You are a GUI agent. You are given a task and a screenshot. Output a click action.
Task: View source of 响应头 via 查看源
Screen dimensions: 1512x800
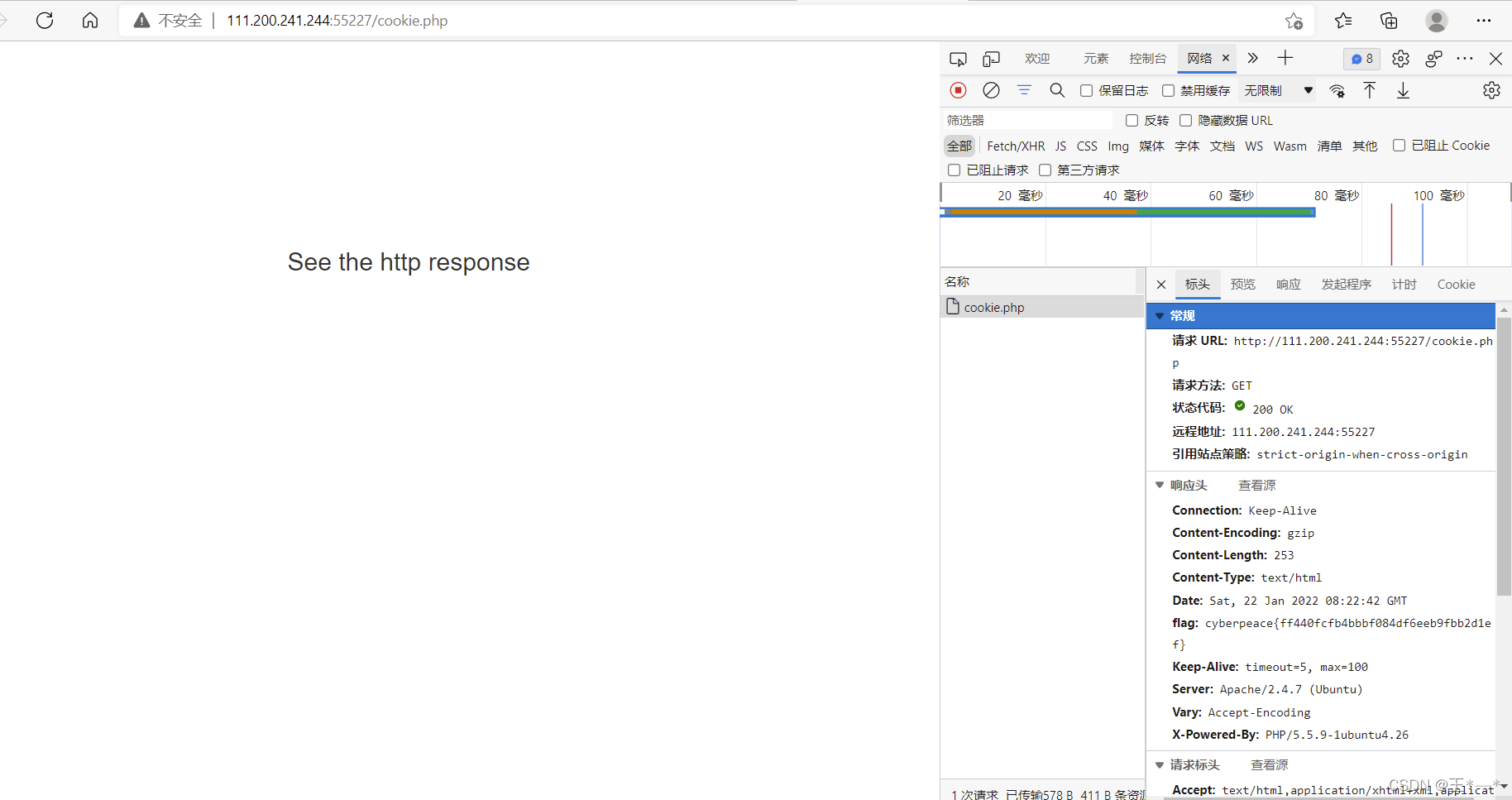pos(1256,485)
